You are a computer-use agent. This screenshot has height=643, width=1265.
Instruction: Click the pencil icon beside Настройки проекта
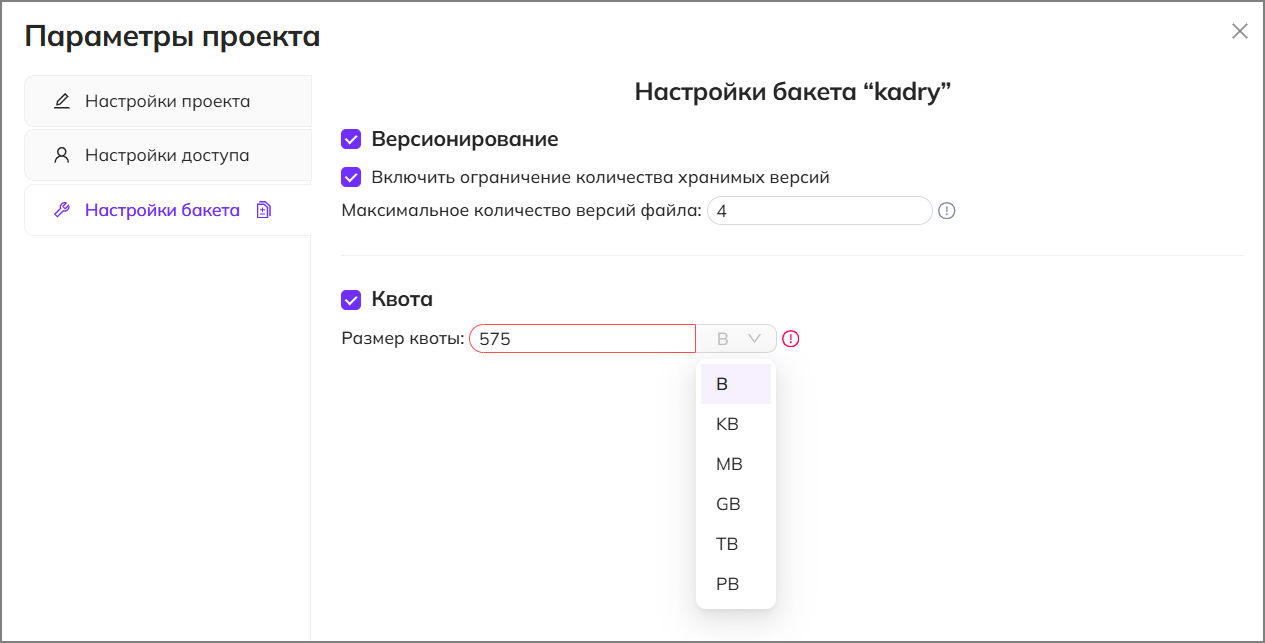62,101
